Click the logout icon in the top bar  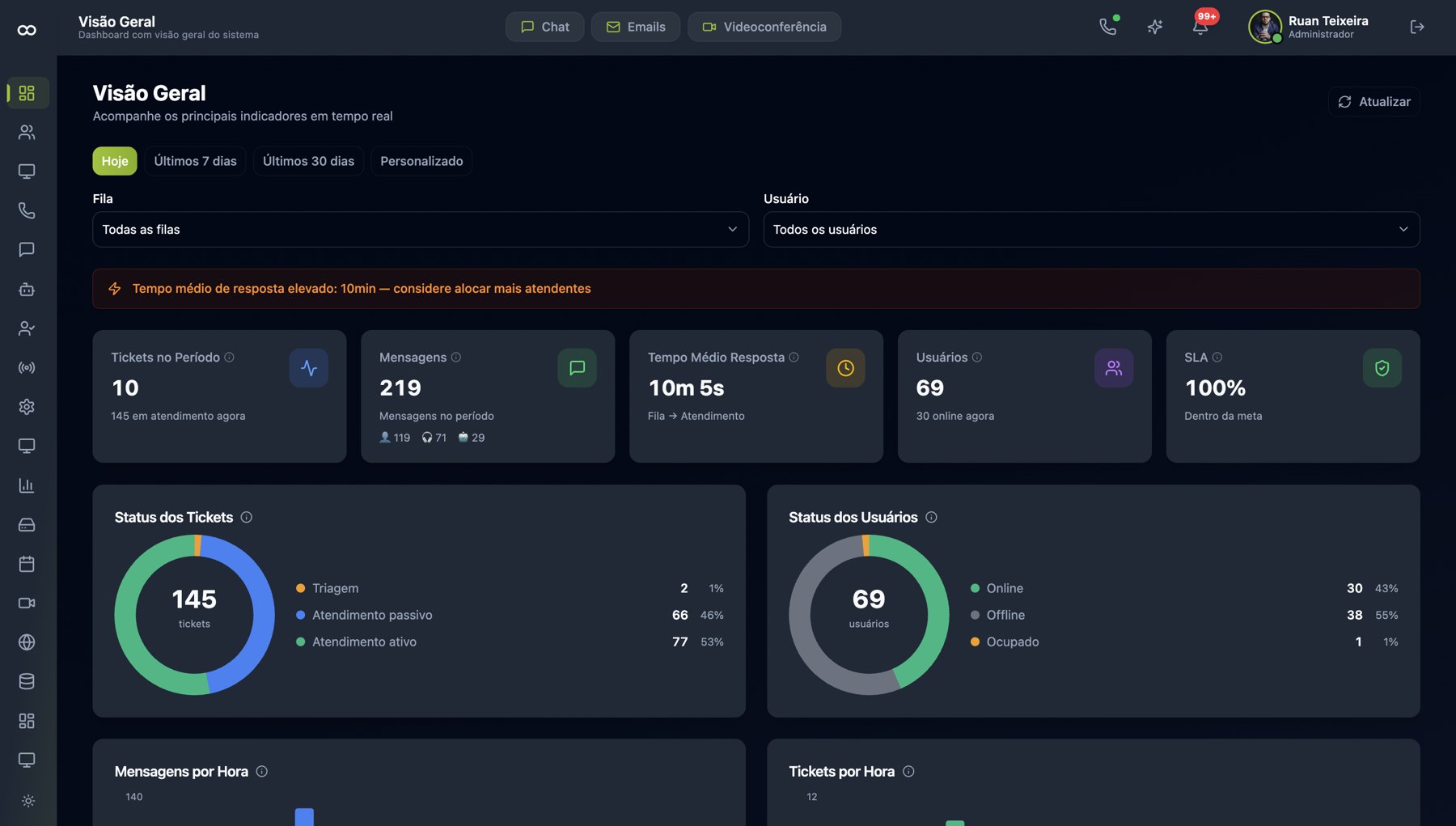pyautogui.click(x=1417, y=27)
